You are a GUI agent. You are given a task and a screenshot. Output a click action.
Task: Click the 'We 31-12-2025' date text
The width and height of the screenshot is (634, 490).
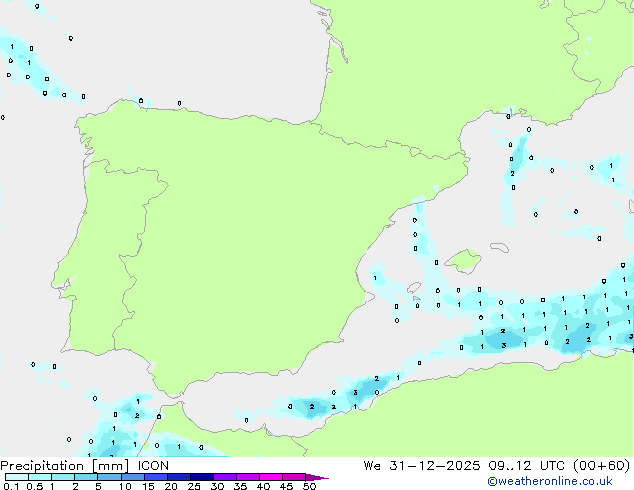tap(423, 466)
